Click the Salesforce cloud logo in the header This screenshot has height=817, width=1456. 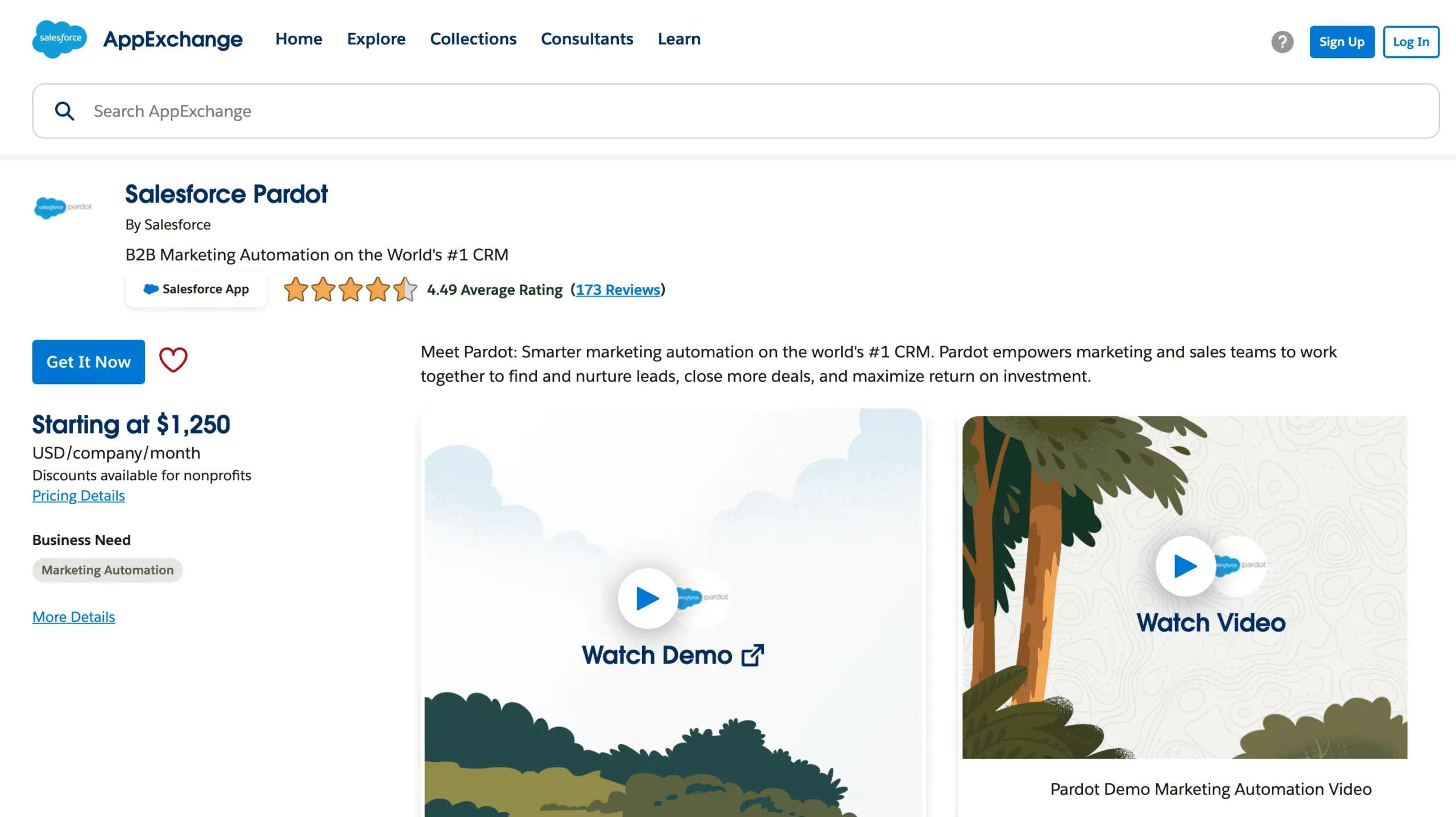59,39
